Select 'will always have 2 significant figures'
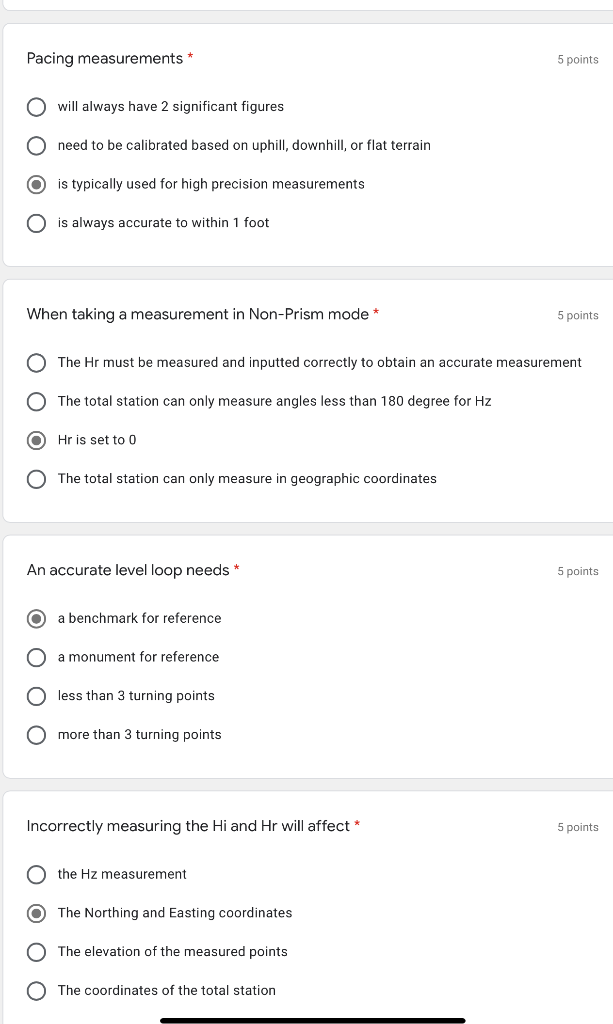613x1024 pixels. pos(36,107)
